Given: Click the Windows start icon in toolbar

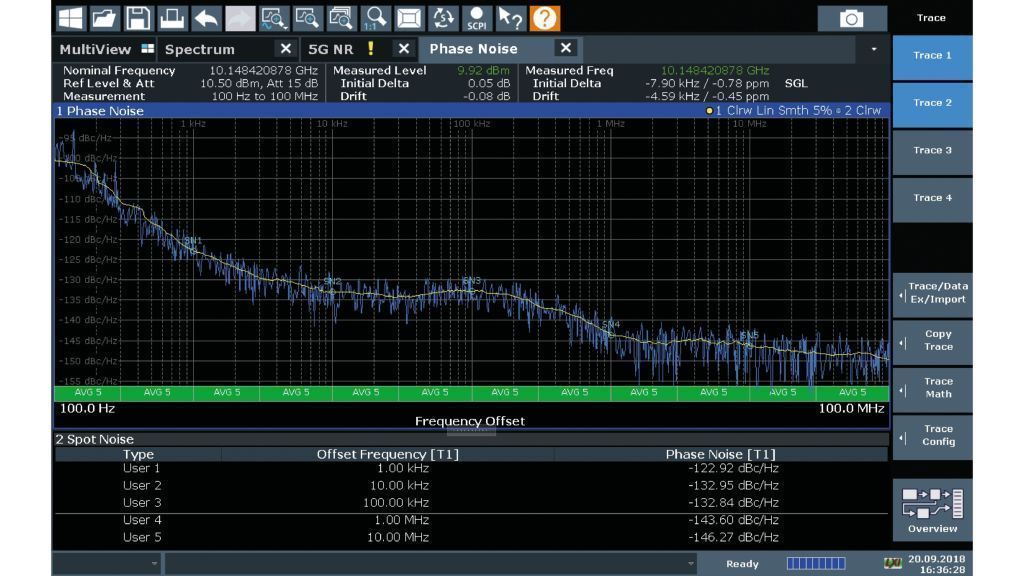Looking at the screenshot, I should [71, 17].
